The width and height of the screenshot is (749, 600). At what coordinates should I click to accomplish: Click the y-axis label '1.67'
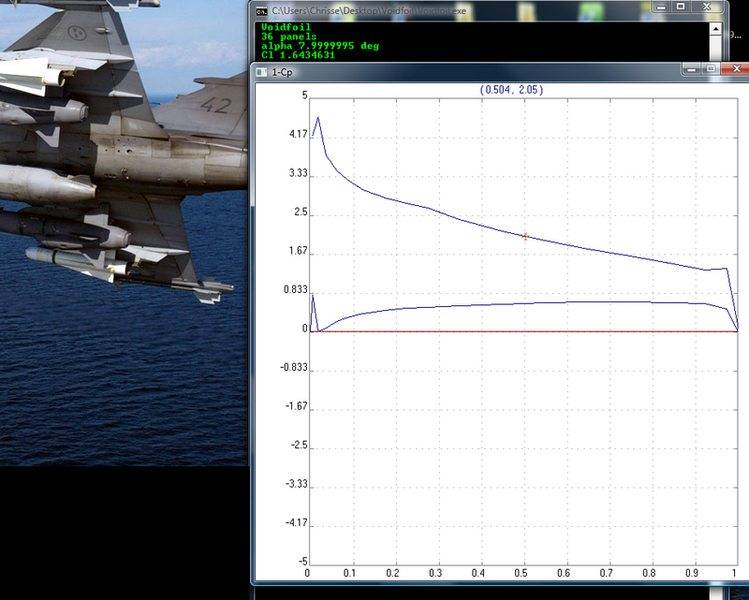[x=298, y=251]
